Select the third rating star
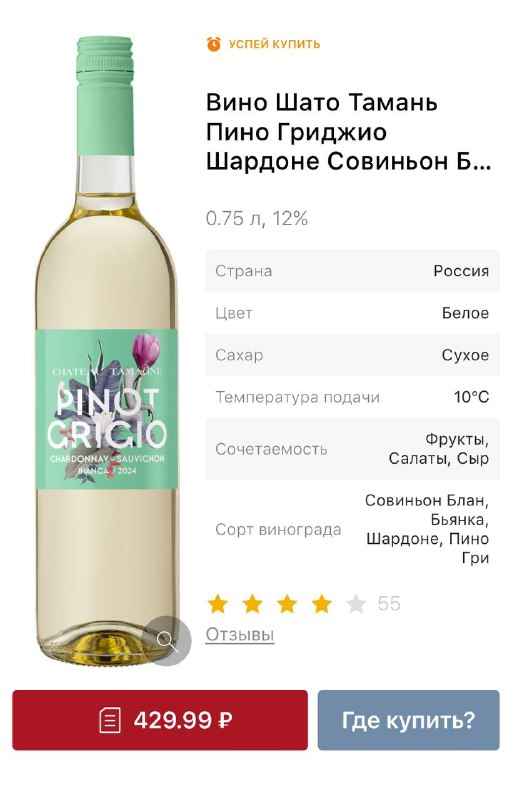Image resolution: width=512 pixels, height=800 pixels. (287, 604)
